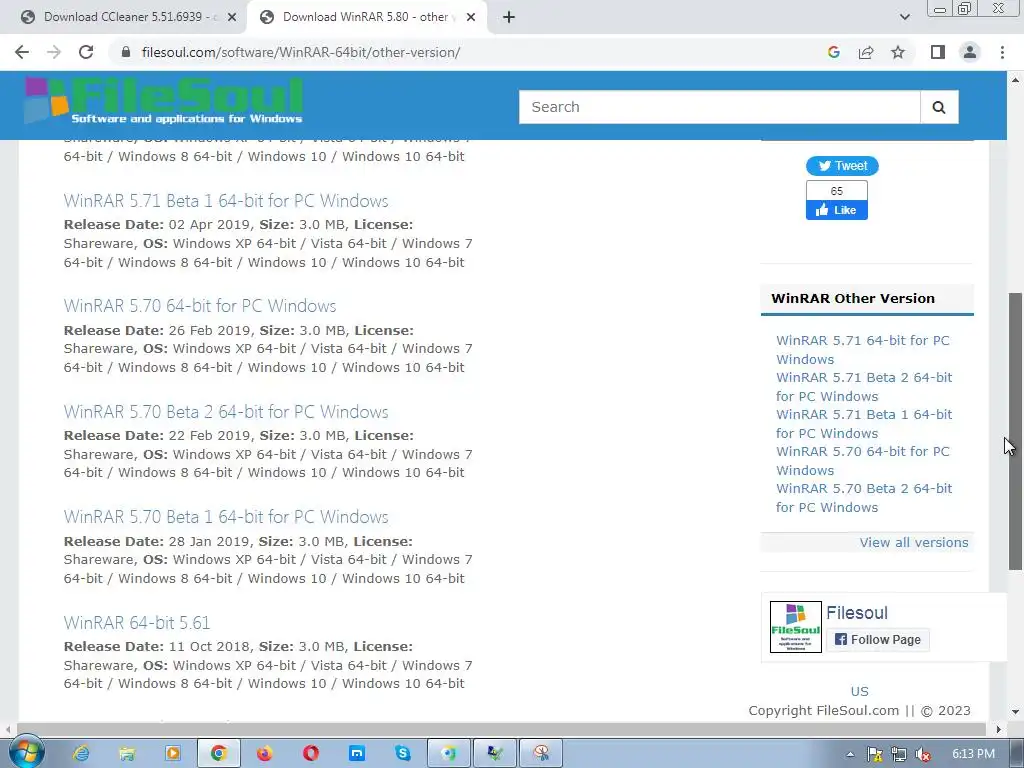Open WinRAR 5.70 Beta 2 64-bit heading link
This screenshot has width=1024, height=768.
[x=226, y=411]
